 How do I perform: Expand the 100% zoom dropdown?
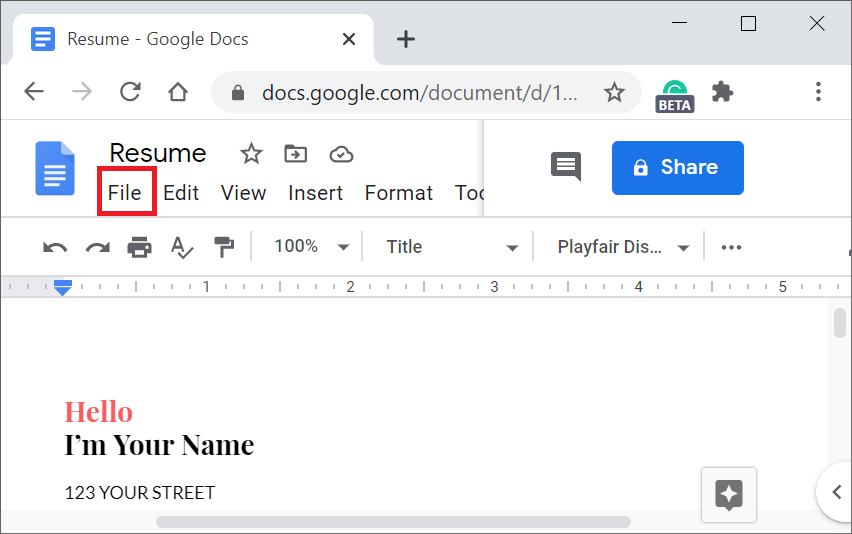pyautogui.click(x=312, y=247)
